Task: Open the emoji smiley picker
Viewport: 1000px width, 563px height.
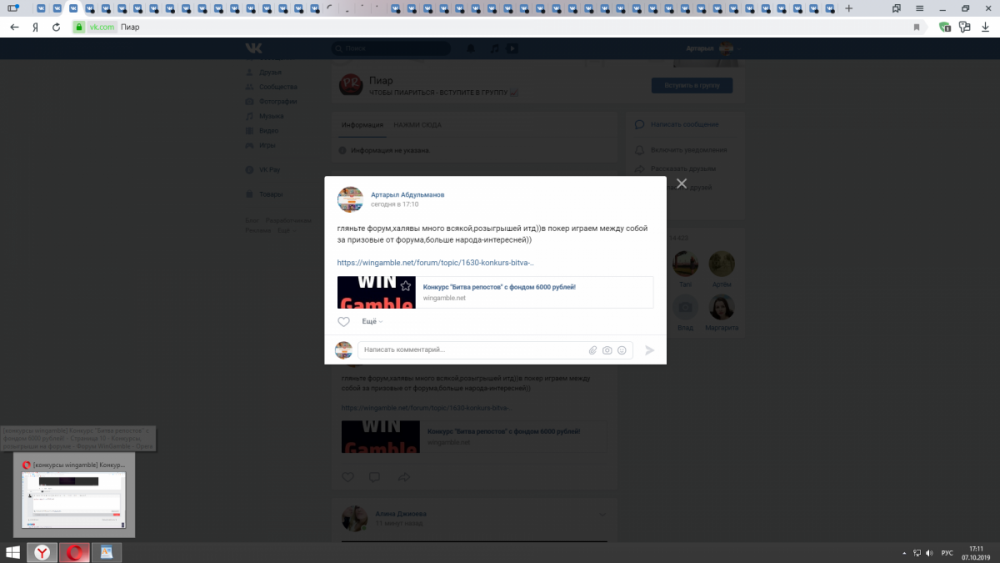Action: pos(622,350)
